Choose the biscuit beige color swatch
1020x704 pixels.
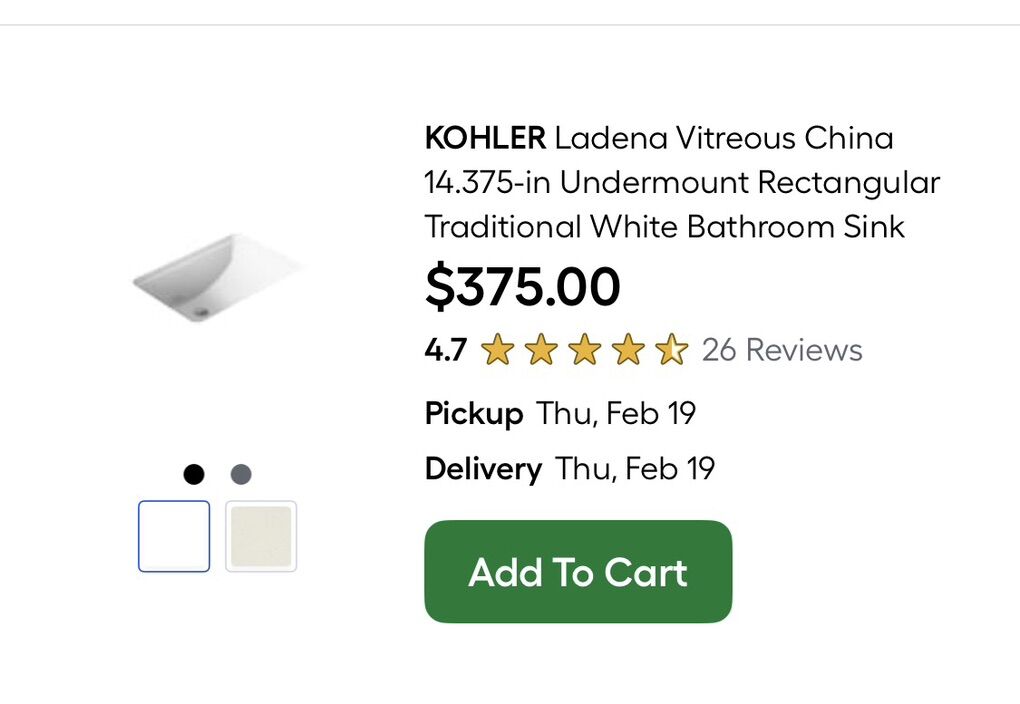[261, 536]
